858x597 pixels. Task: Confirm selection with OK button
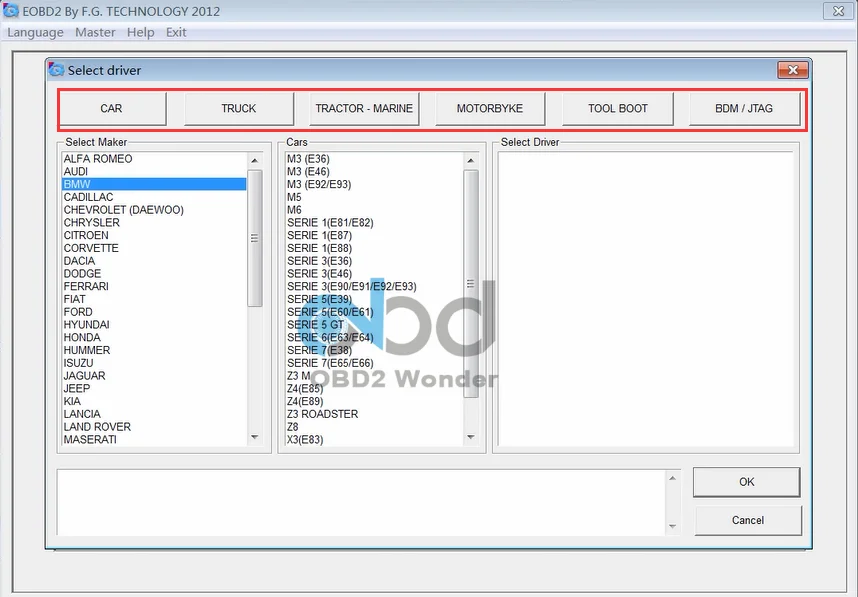click(747, 482)
